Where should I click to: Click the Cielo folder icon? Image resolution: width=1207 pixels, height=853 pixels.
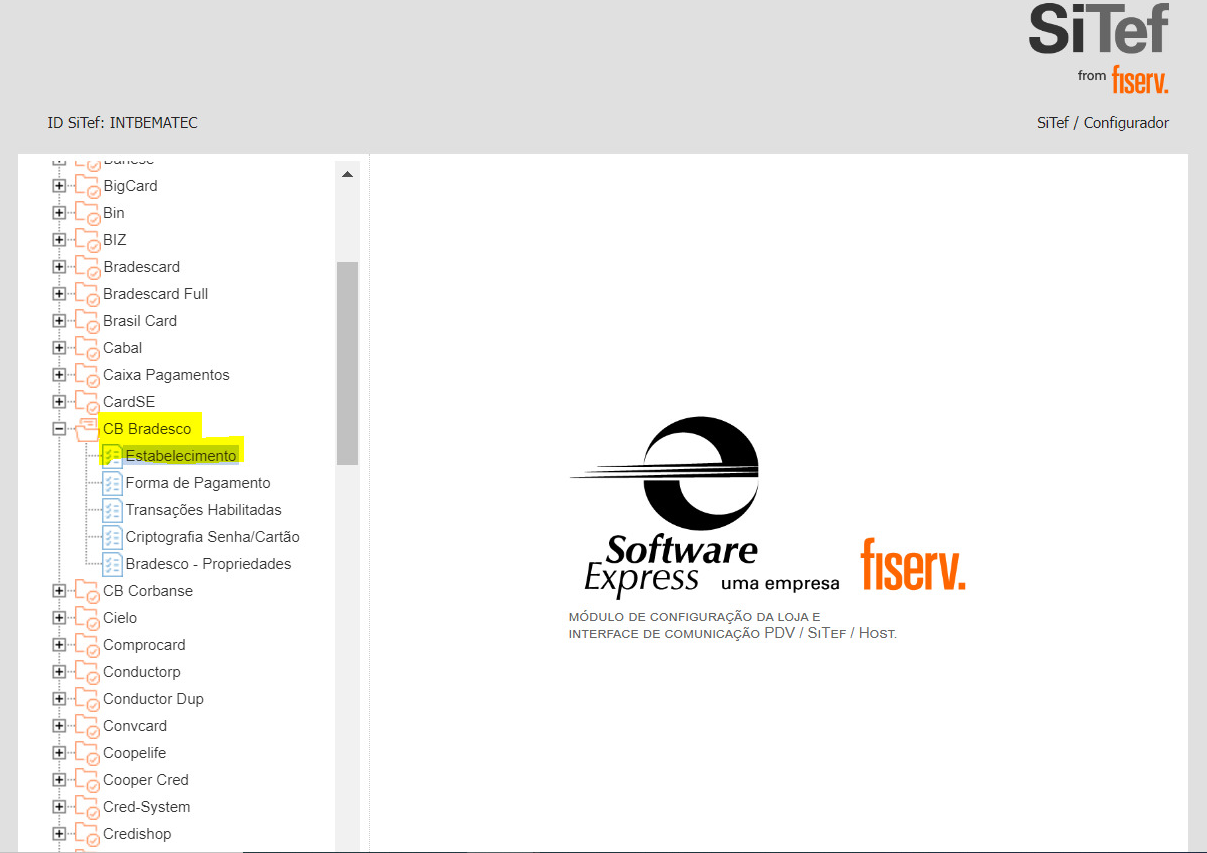click(x=87, y=618)
